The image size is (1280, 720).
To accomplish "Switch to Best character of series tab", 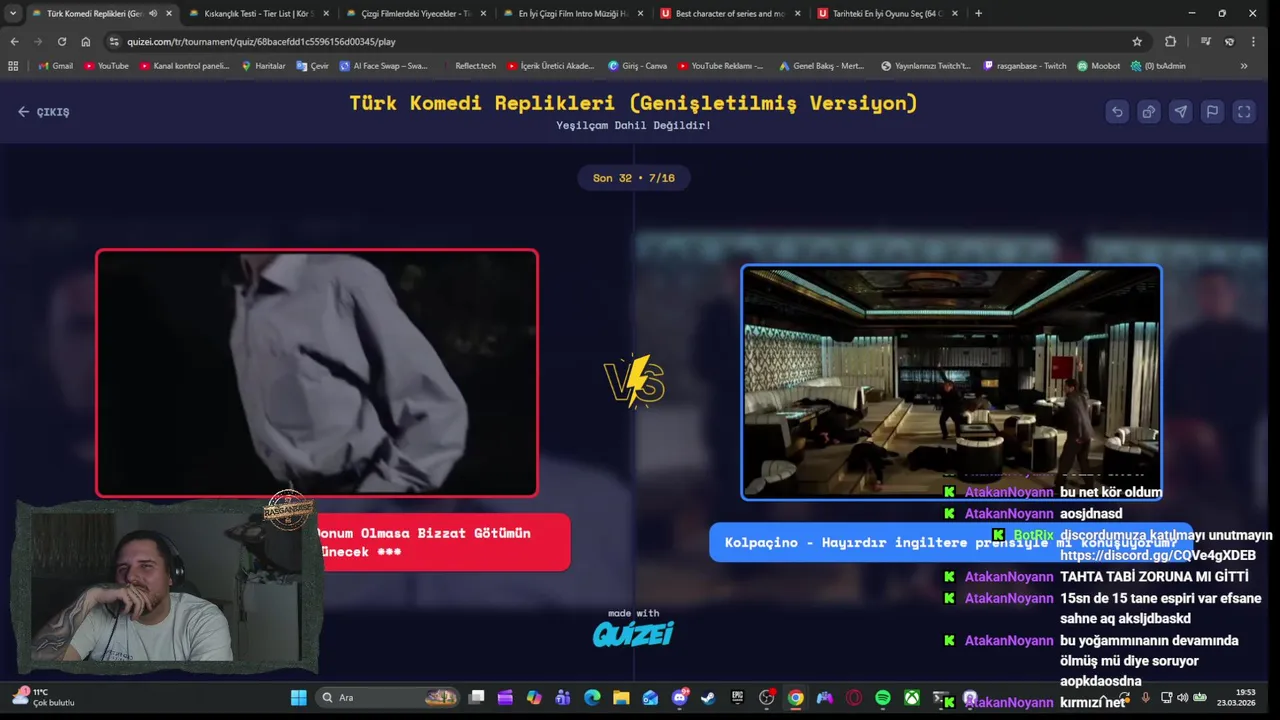I will (730, 13).
